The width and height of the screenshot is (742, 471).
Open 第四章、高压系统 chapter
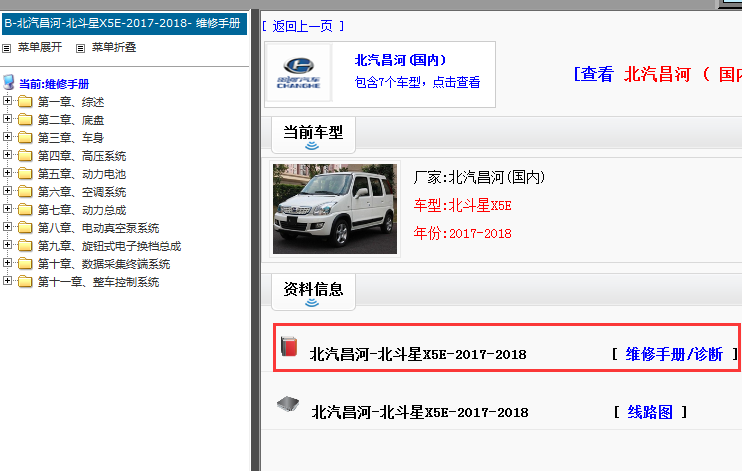point(82,156)
